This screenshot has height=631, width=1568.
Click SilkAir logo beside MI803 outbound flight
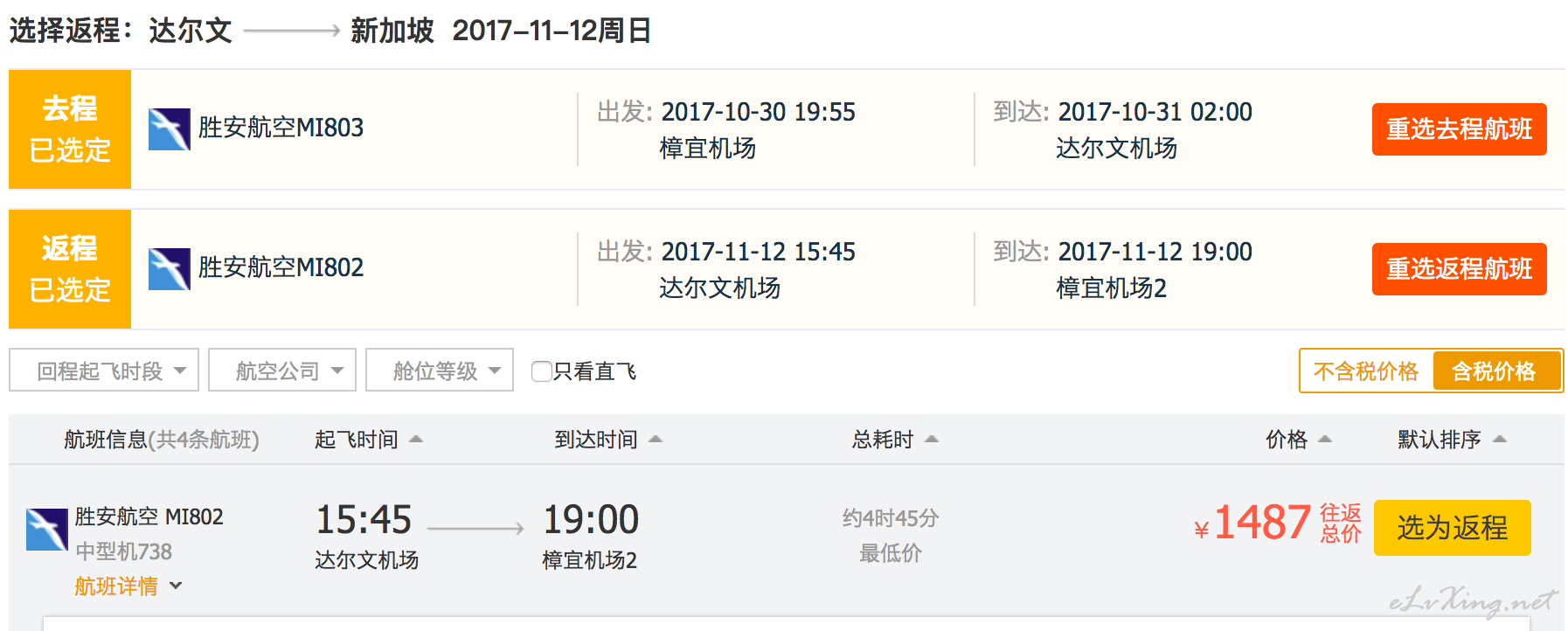click(170, 129)
